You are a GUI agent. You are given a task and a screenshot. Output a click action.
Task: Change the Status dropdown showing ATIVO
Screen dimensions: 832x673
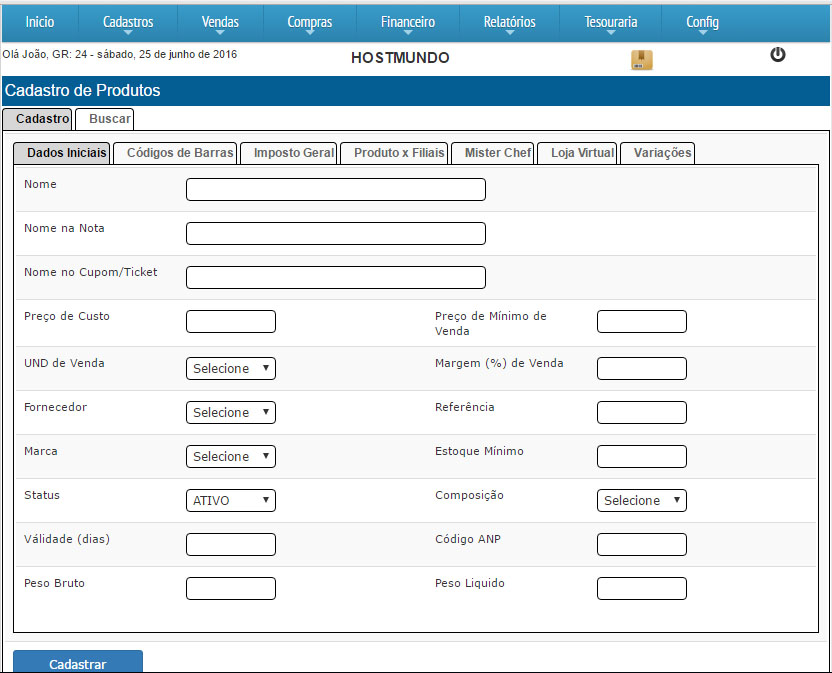(231, 501)
